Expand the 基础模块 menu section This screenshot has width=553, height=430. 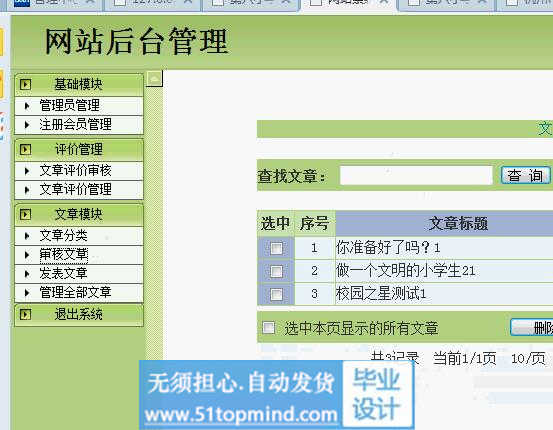79,85
